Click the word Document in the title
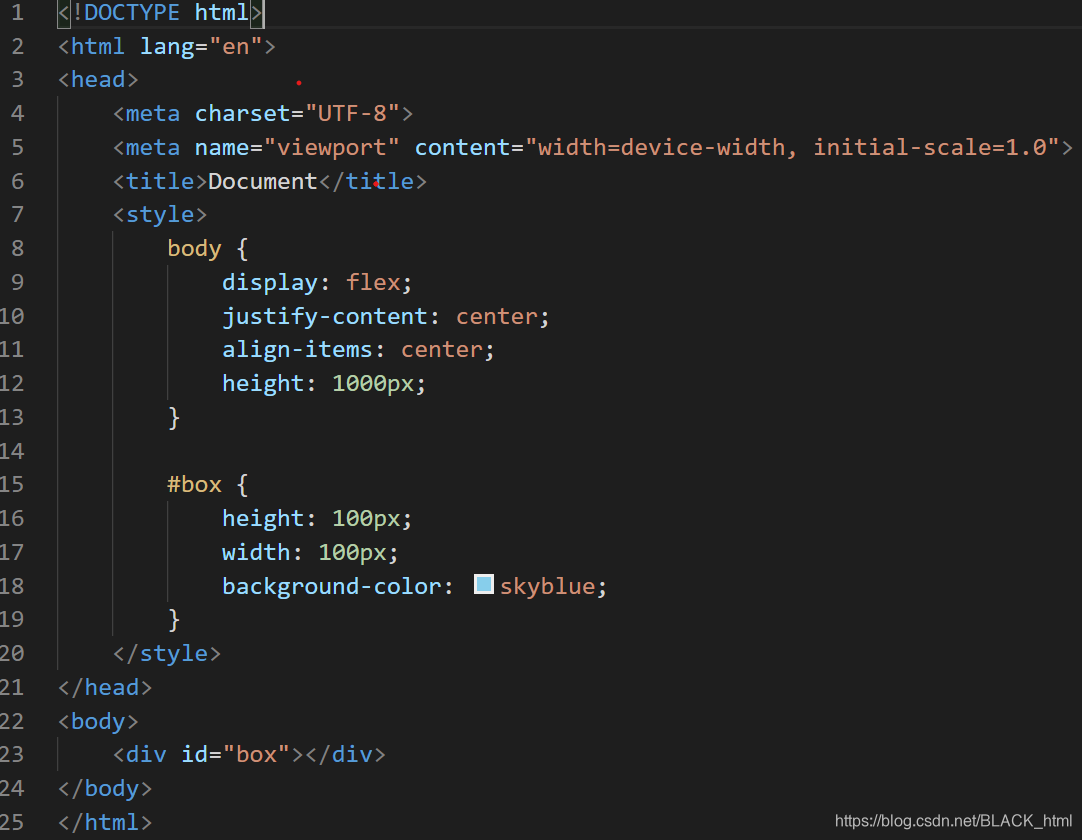This screenshot has width=1082, height=840. pos(262,182)
